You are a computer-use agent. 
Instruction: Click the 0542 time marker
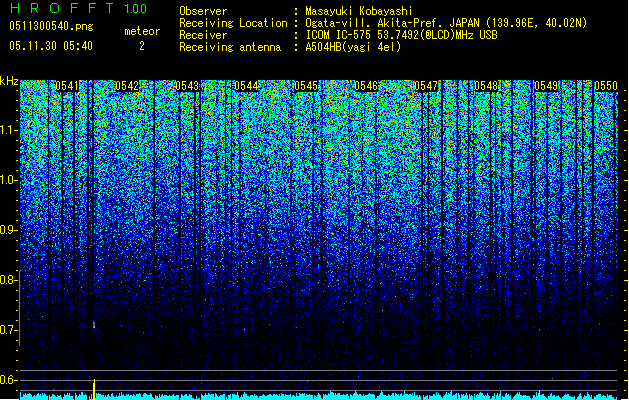(x=127, y=86)
